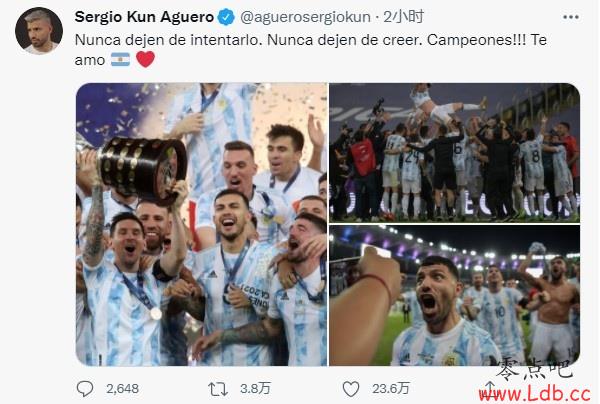This screenshot has width=600, height=404.
Task: Click the blue verified badge
Action: point(226,17)
